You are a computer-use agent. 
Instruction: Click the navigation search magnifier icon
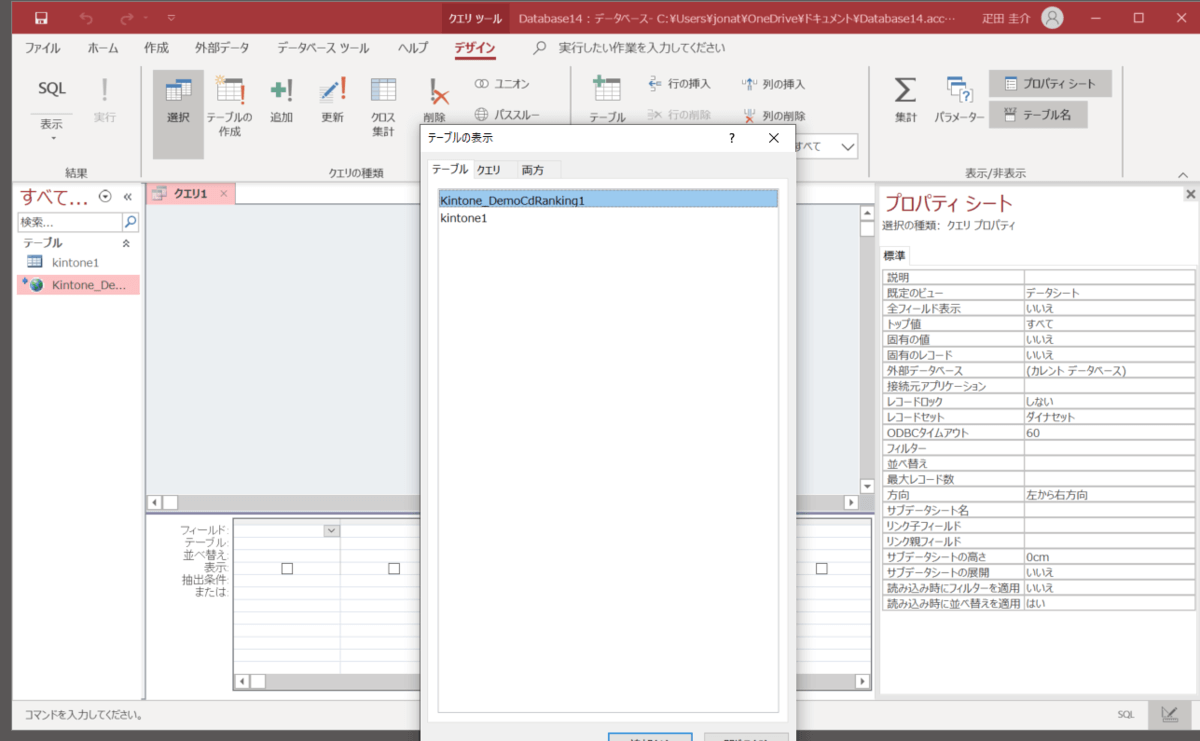tap(130, 222)
